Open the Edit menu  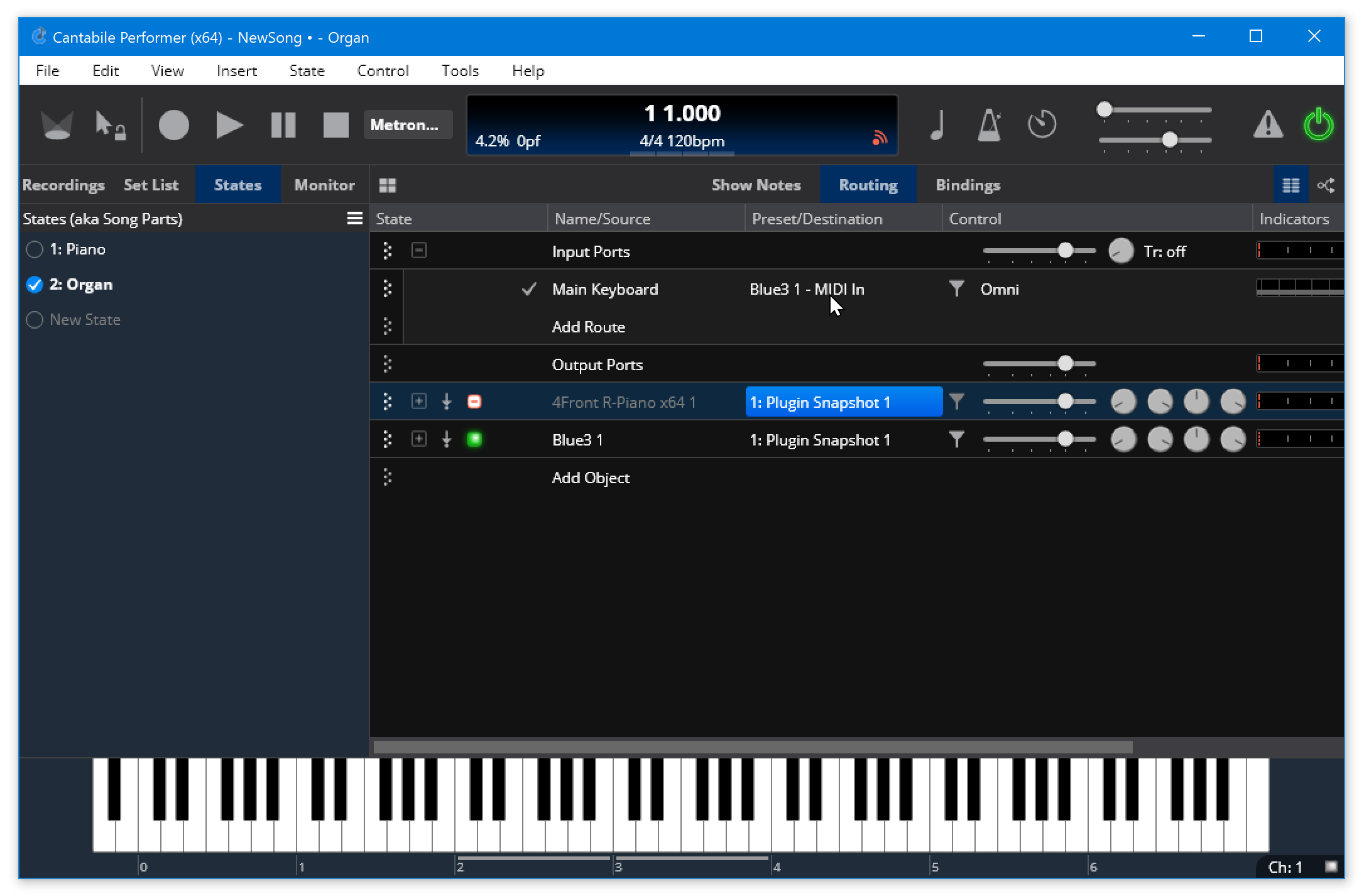tap(106, 71)
